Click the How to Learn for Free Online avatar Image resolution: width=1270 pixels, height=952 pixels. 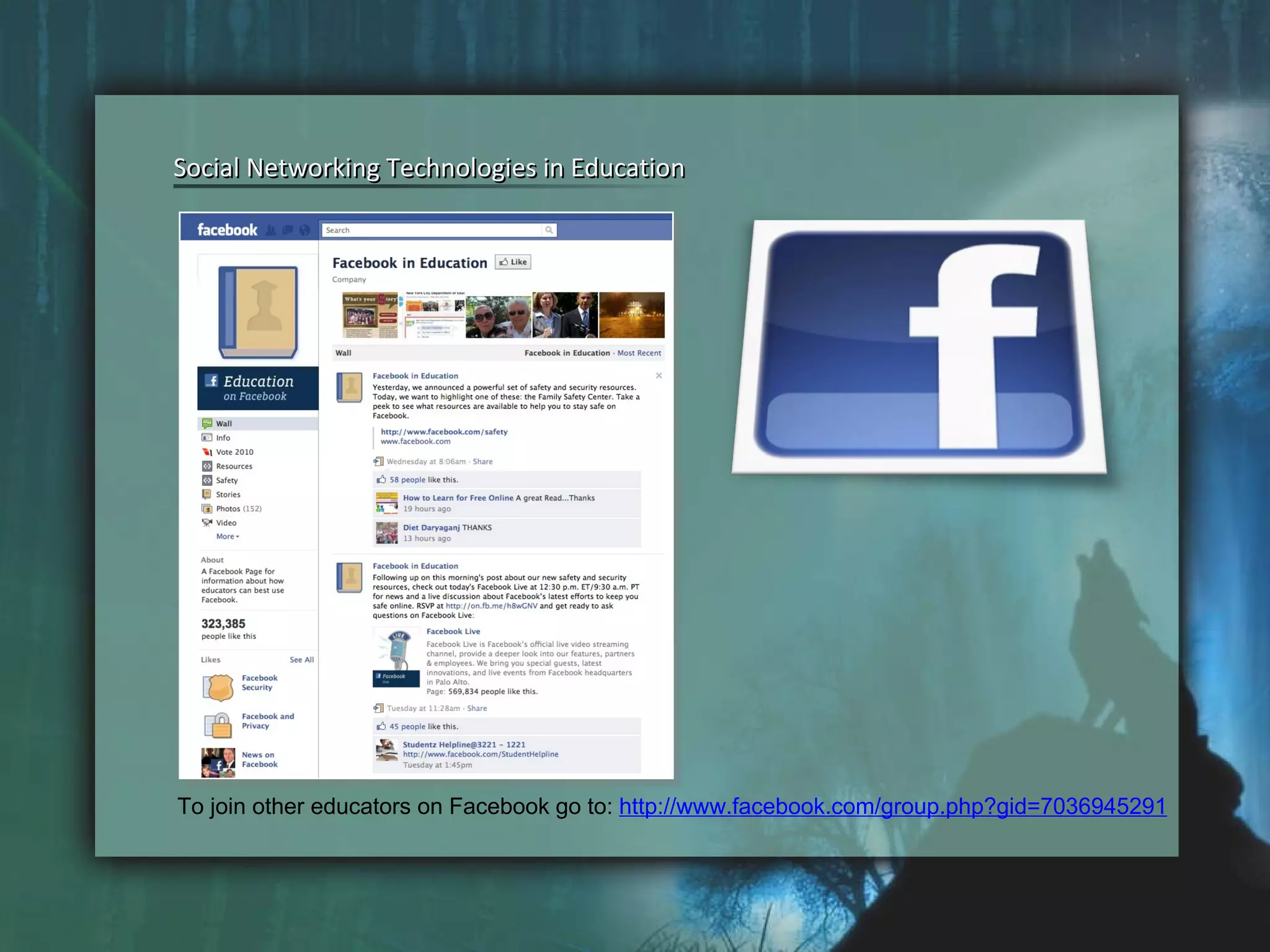click(x=387, y=503)
